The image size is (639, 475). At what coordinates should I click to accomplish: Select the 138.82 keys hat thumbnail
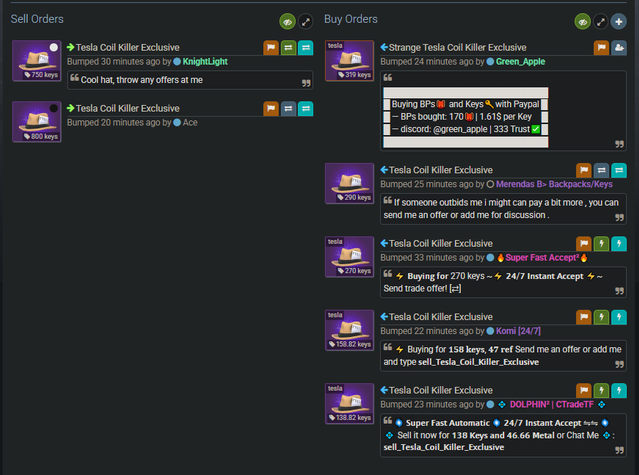point(349,403)
